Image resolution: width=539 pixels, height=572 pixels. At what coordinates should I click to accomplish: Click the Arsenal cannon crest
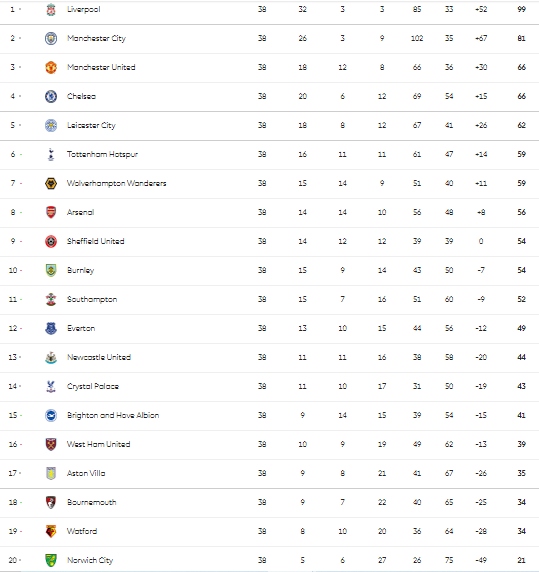click(x=51, y=212)
